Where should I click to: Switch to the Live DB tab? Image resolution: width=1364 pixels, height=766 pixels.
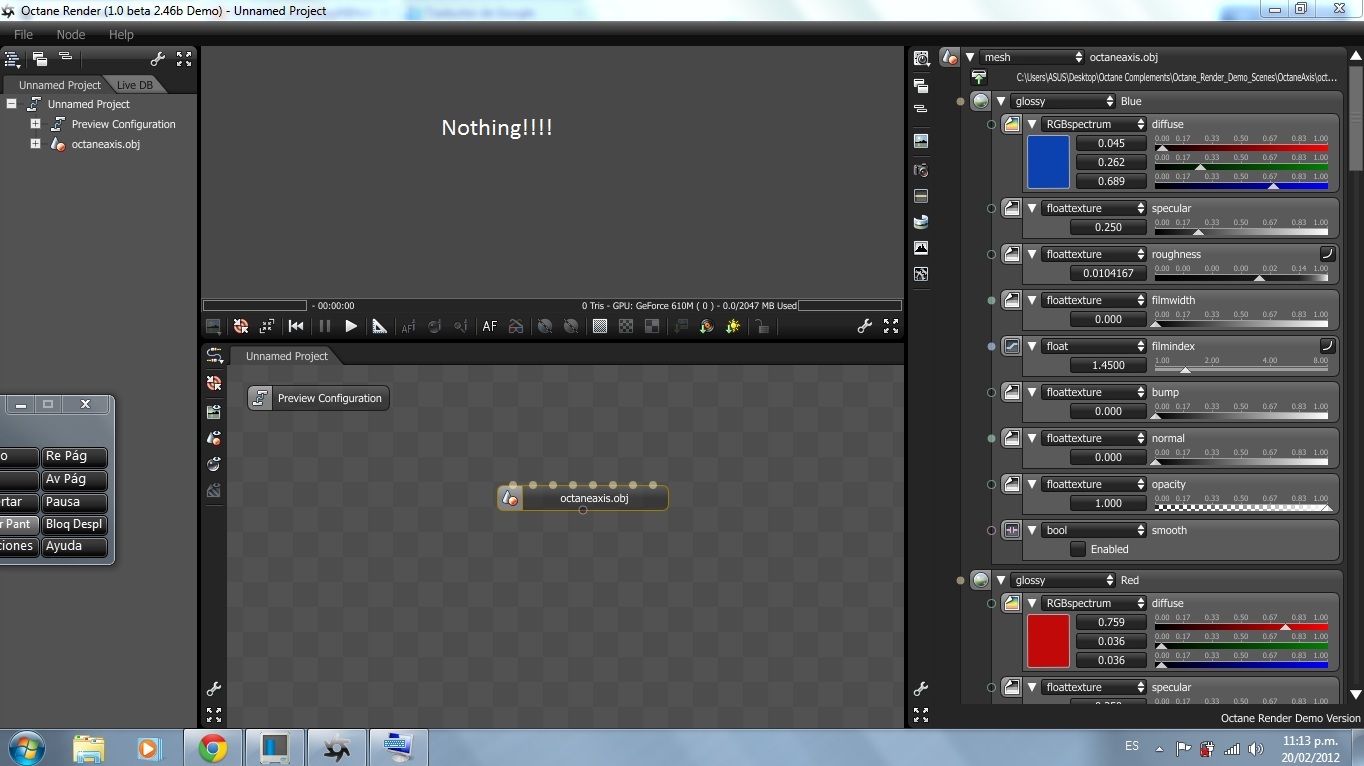(x=134, y=85)
